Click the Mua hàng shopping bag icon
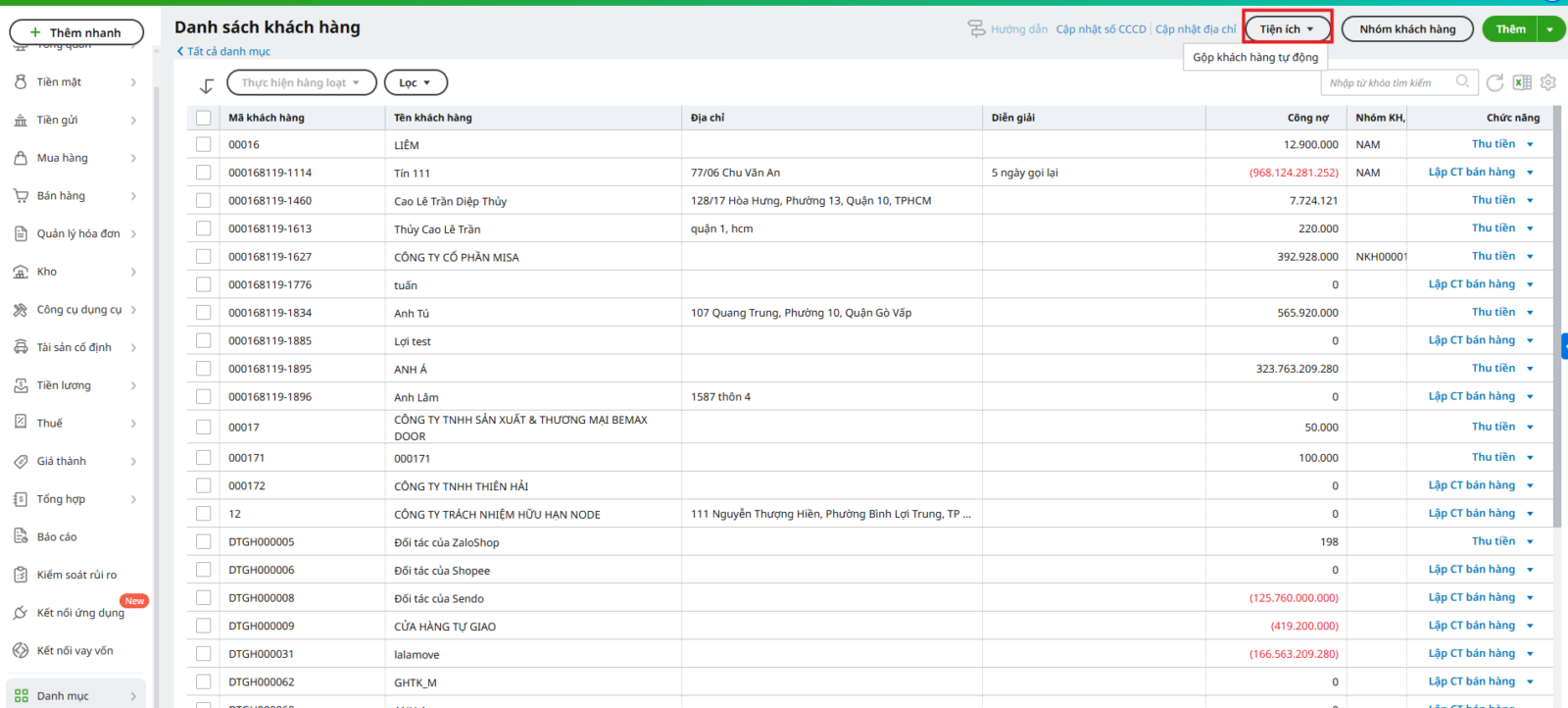 click(21, 158)
